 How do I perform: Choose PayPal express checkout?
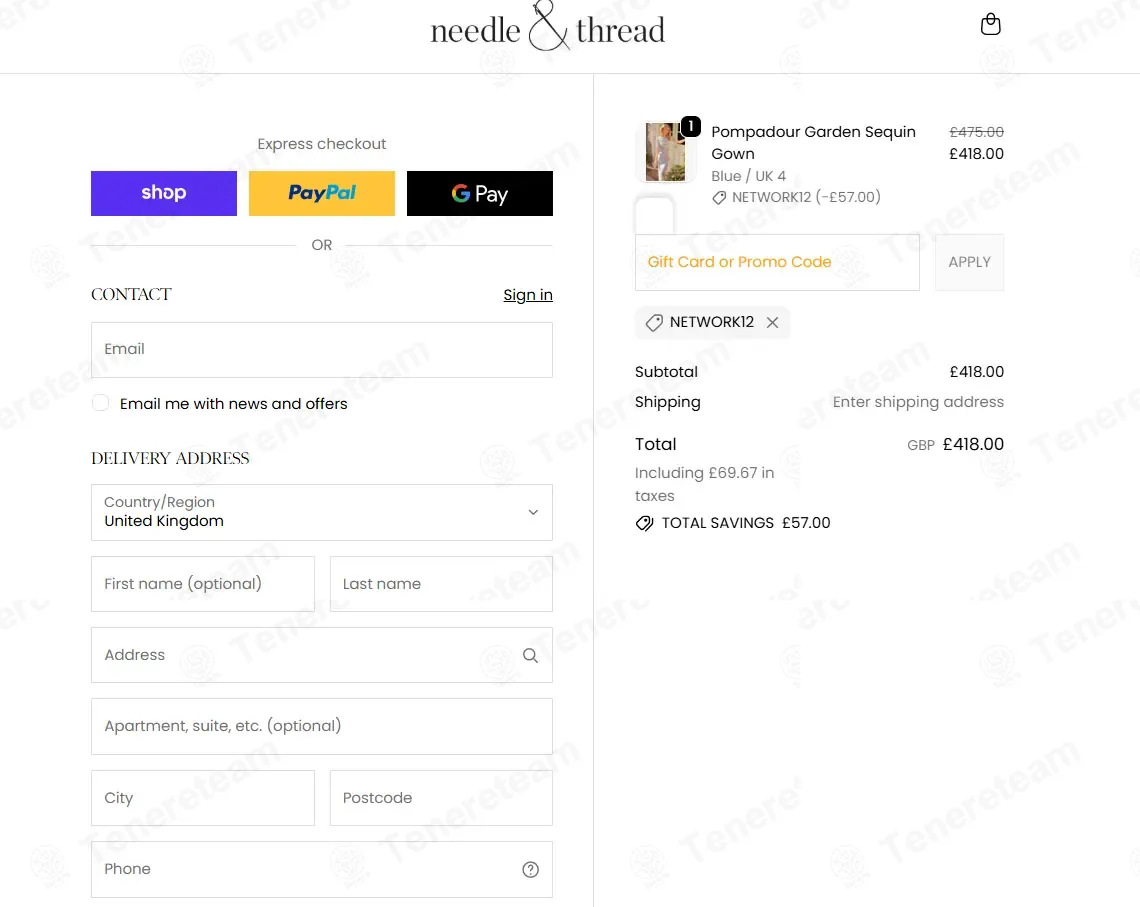[322, 193]
